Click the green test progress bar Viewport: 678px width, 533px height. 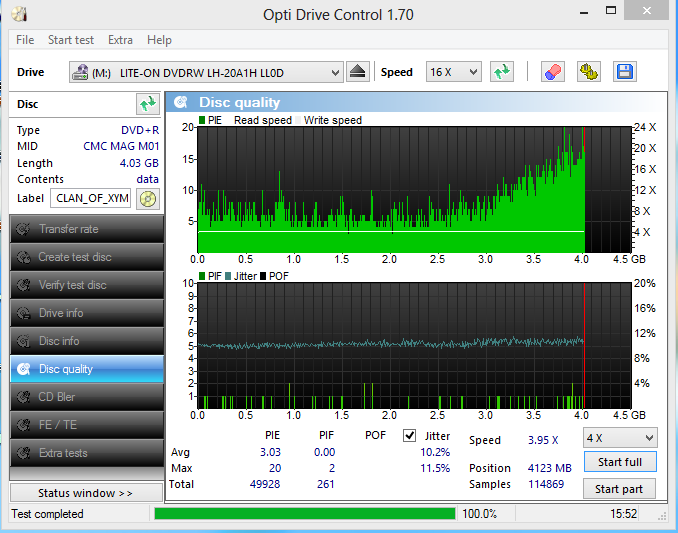pos(305,514)
